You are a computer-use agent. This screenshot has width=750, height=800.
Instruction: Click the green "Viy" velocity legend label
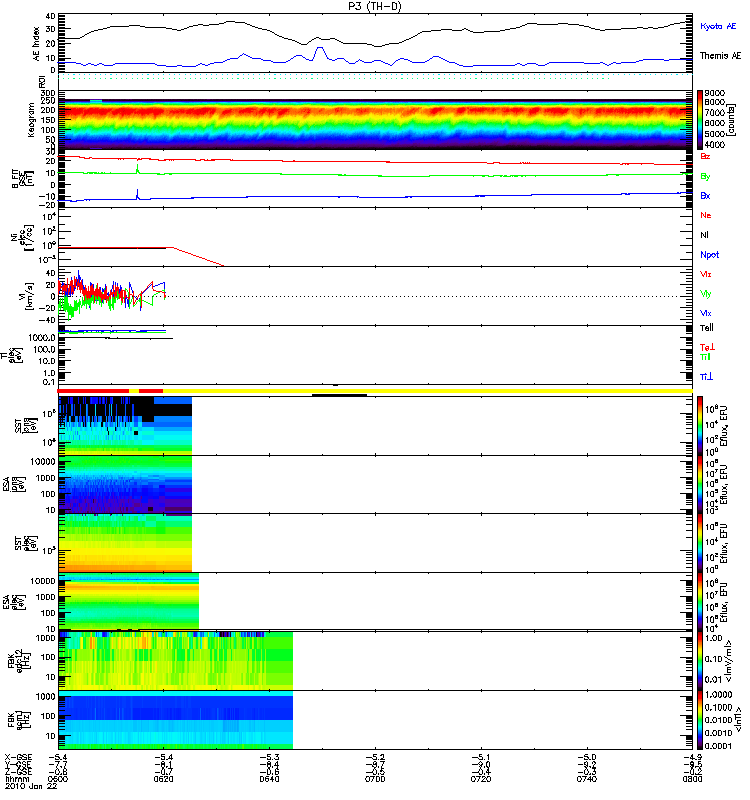point(706,294)
